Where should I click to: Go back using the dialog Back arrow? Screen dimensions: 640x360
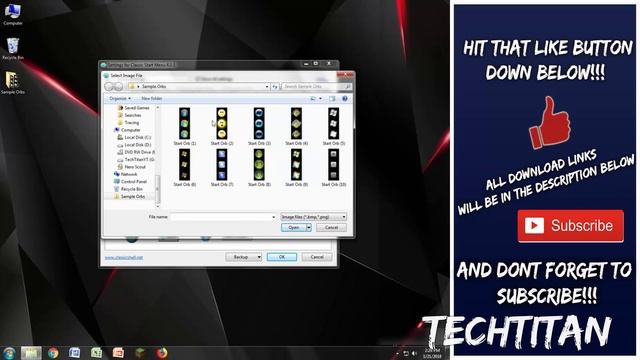pos(109,87)
